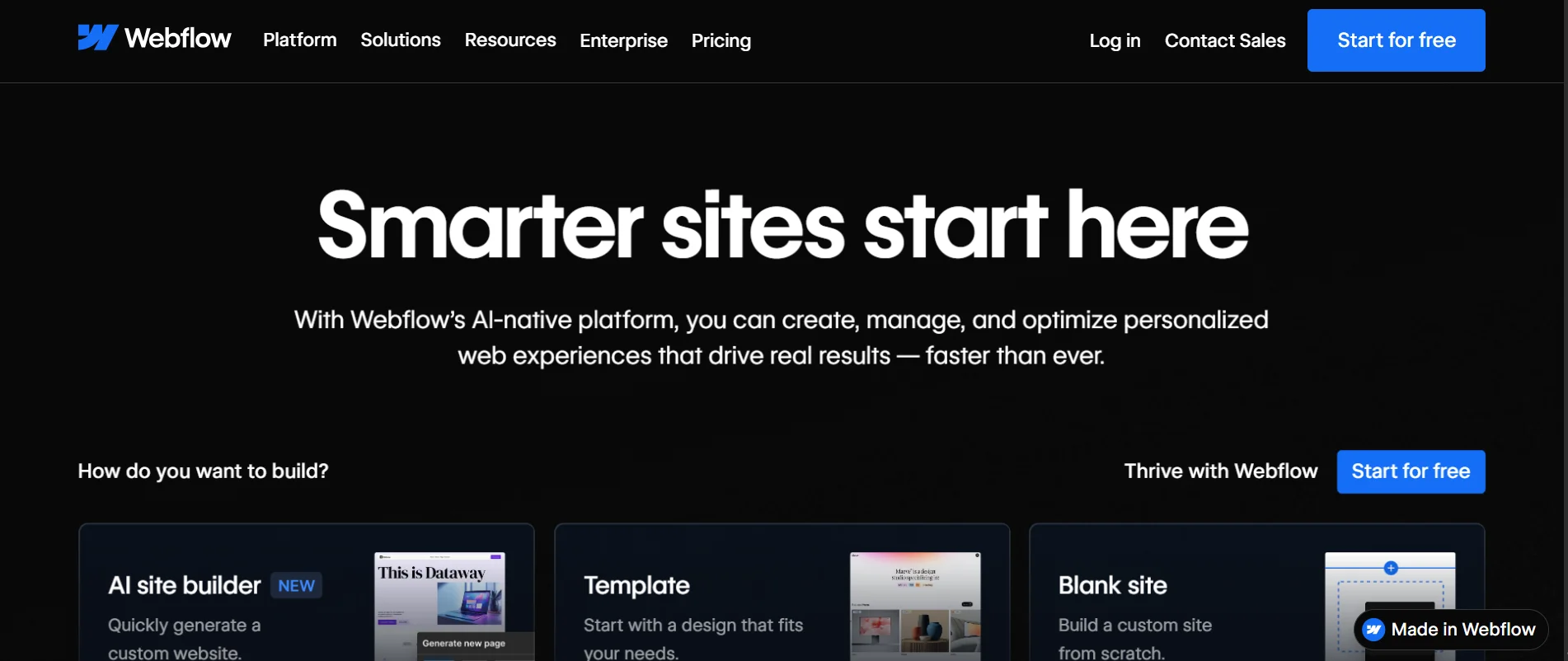
Task: Click the Log in link
Action: tap(1115, 40)
